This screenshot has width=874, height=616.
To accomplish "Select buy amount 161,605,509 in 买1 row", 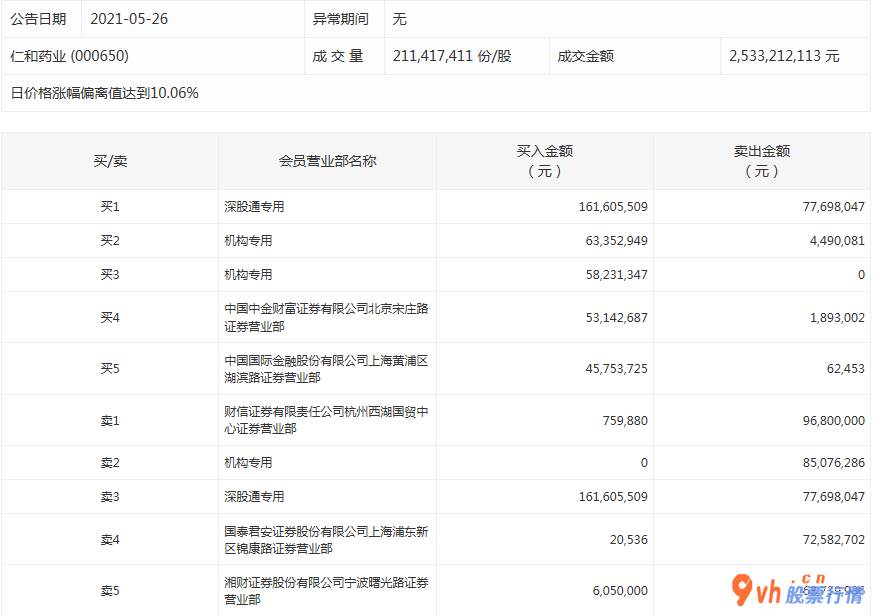I will pyautogui.click(x=613, y=207).
